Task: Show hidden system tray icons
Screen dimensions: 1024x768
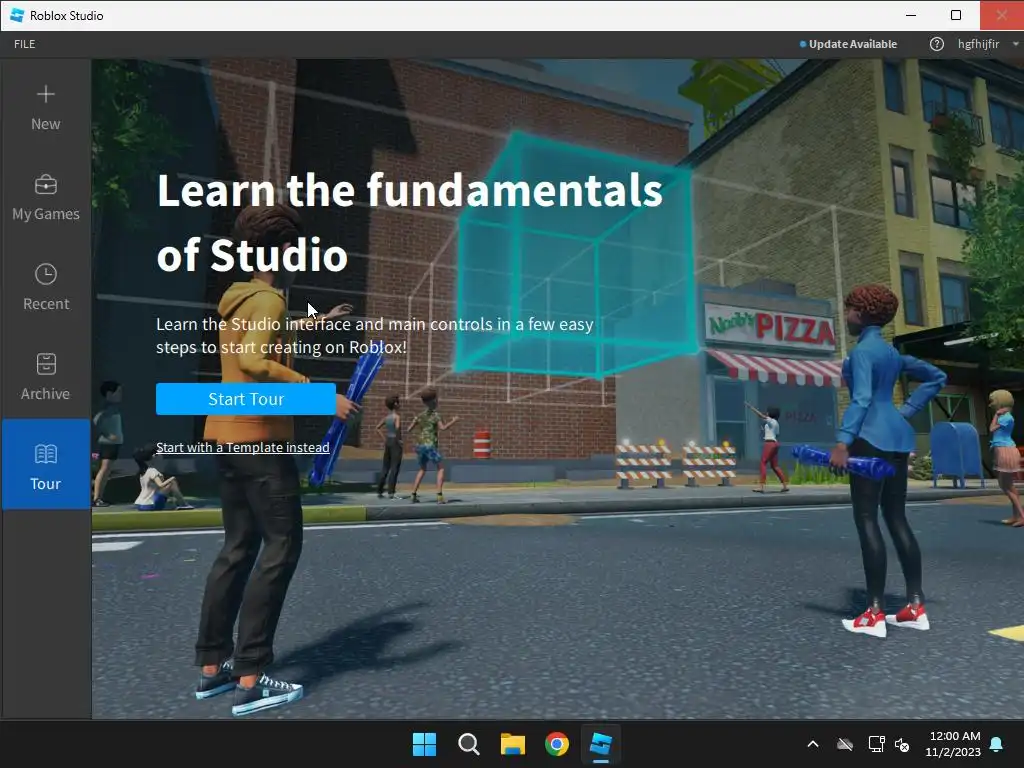Action: click(x=813, y=744)
